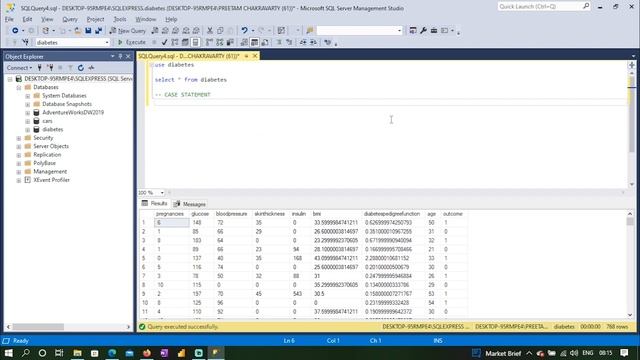Click the Copy icon in toolbar

(x=220, y=31)
